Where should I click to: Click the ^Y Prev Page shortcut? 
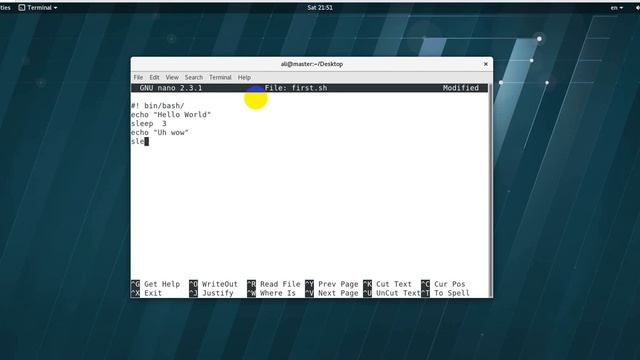[x=331, y=284]
